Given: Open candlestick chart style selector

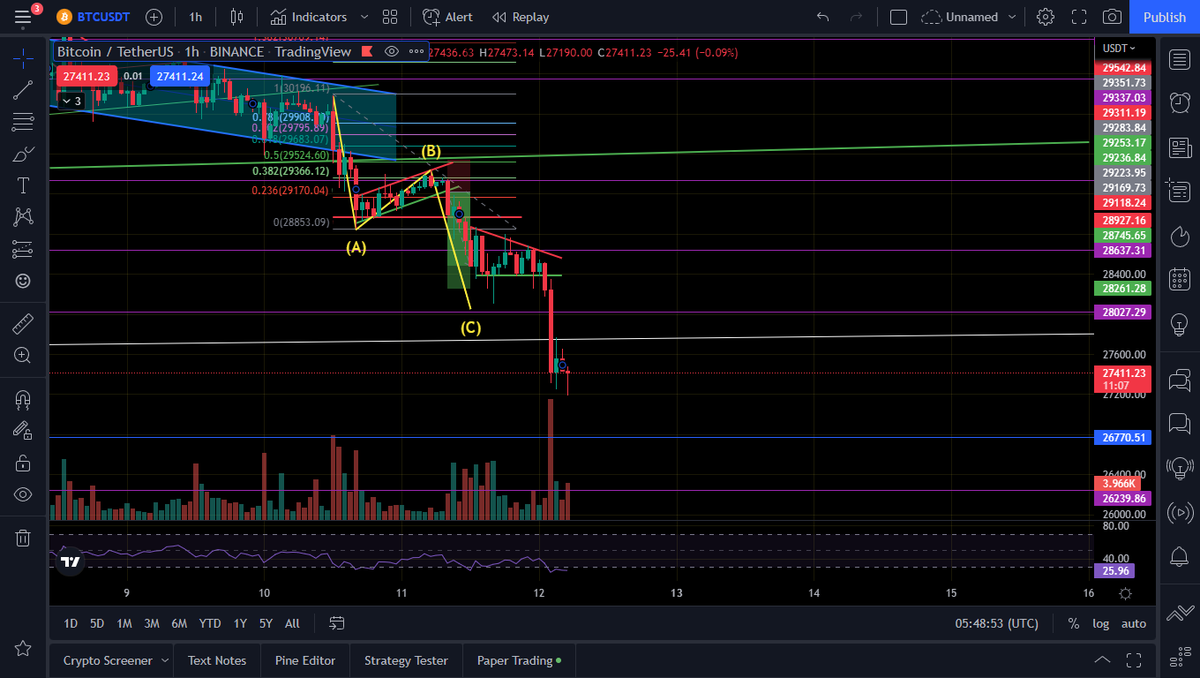Looking at the screenshot, I should pyautogui.click(x=237, y=17).
